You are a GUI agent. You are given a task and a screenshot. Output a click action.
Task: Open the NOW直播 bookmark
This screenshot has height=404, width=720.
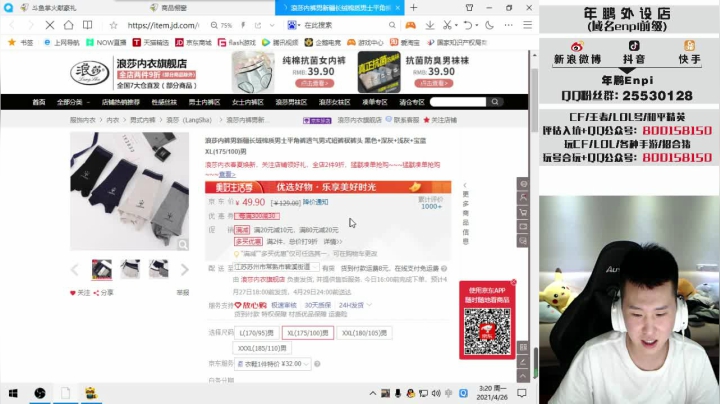(x=107, y=42)
